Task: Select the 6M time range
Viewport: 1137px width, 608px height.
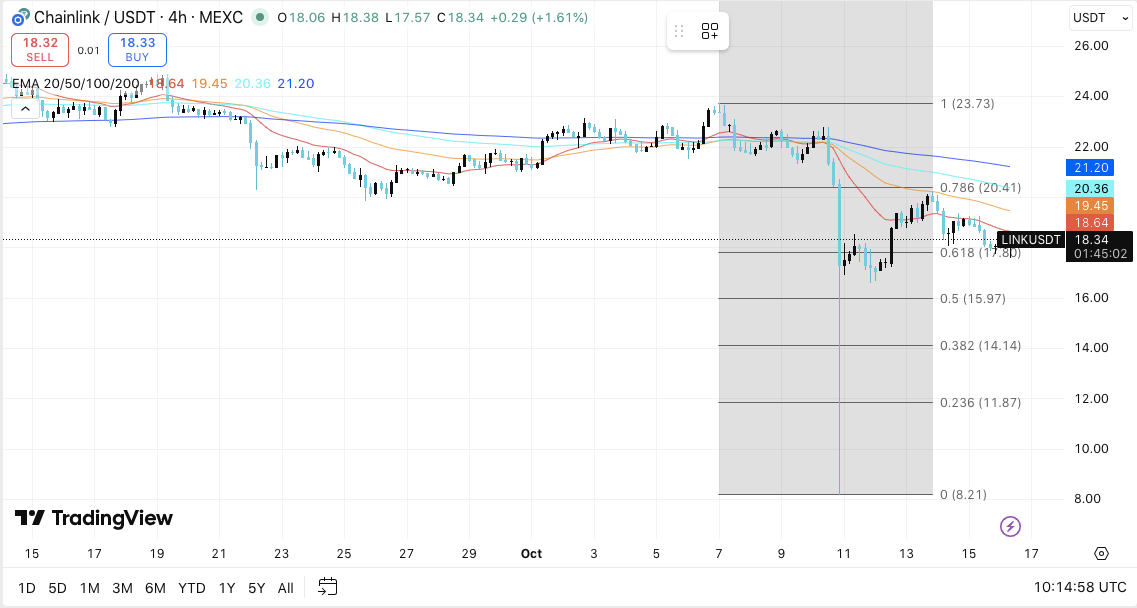Action: coord(155,587)
